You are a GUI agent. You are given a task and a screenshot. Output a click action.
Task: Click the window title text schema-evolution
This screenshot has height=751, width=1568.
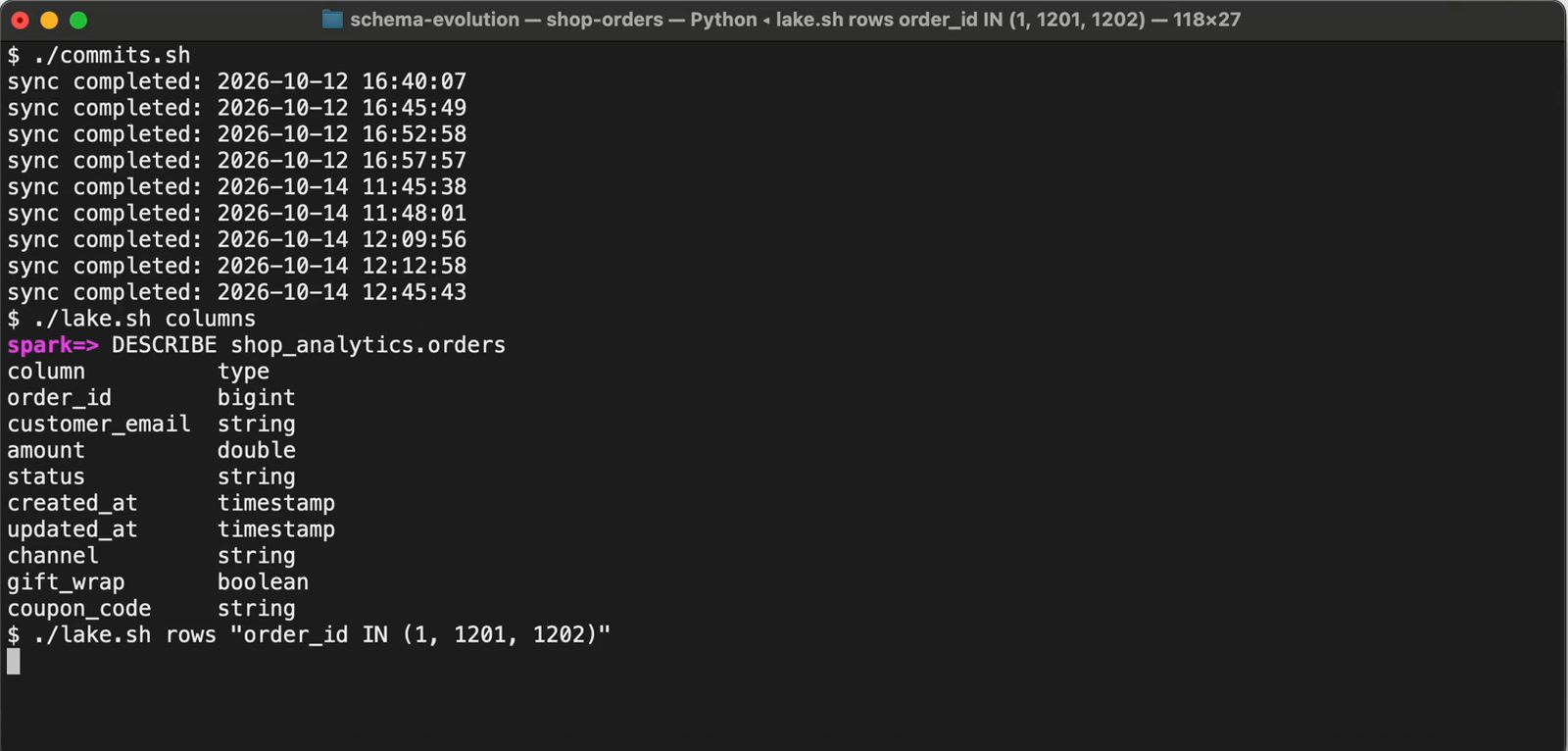click(434, 20)
